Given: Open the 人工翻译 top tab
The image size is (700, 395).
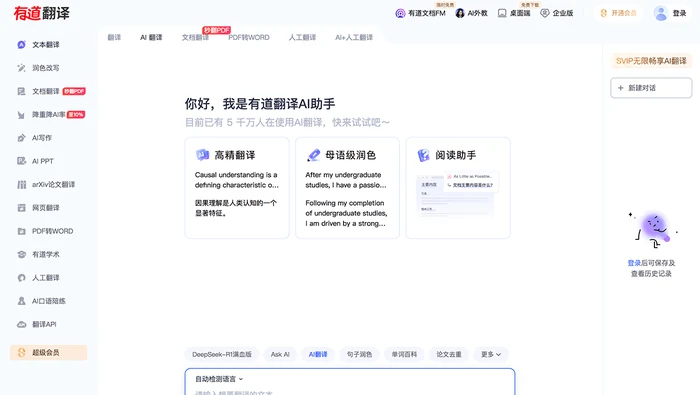Looking at the screenshot, I should [x=302, y=37].
